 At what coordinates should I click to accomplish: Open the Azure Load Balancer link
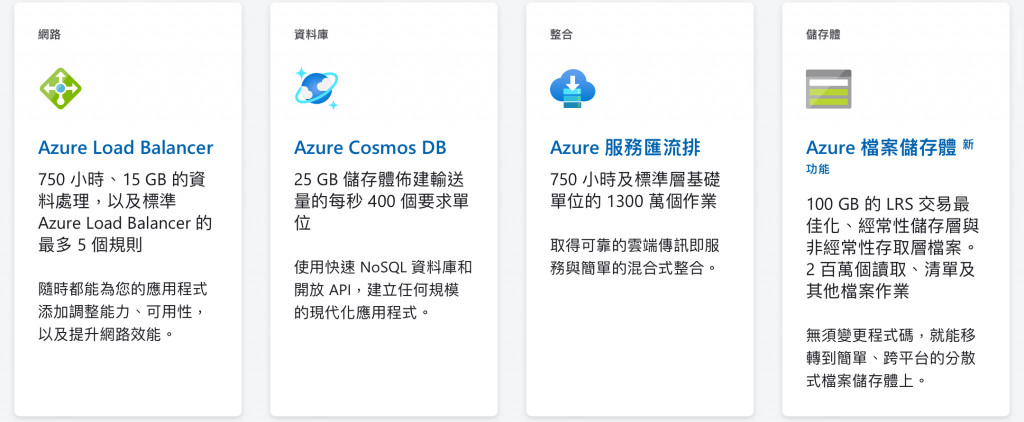(x=125, y=148)
